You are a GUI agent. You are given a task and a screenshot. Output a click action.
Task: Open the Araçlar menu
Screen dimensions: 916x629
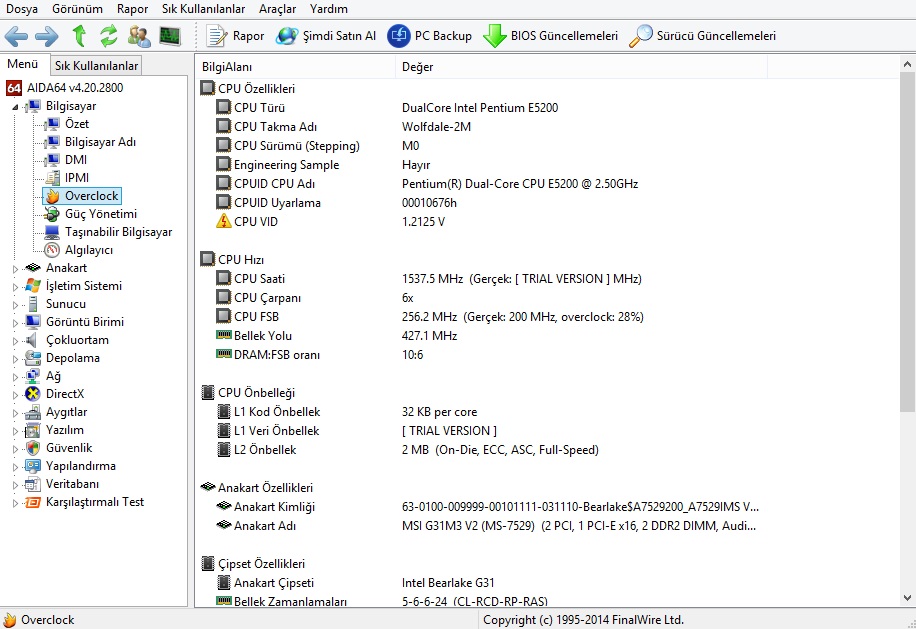pyautogui.click(x=277, y=9)
